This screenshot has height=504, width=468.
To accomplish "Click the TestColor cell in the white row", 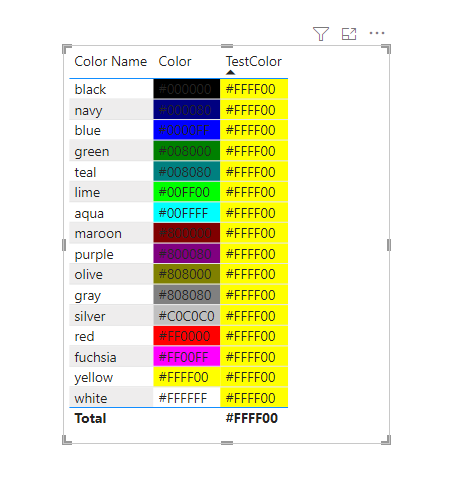I will click(254, 397).
